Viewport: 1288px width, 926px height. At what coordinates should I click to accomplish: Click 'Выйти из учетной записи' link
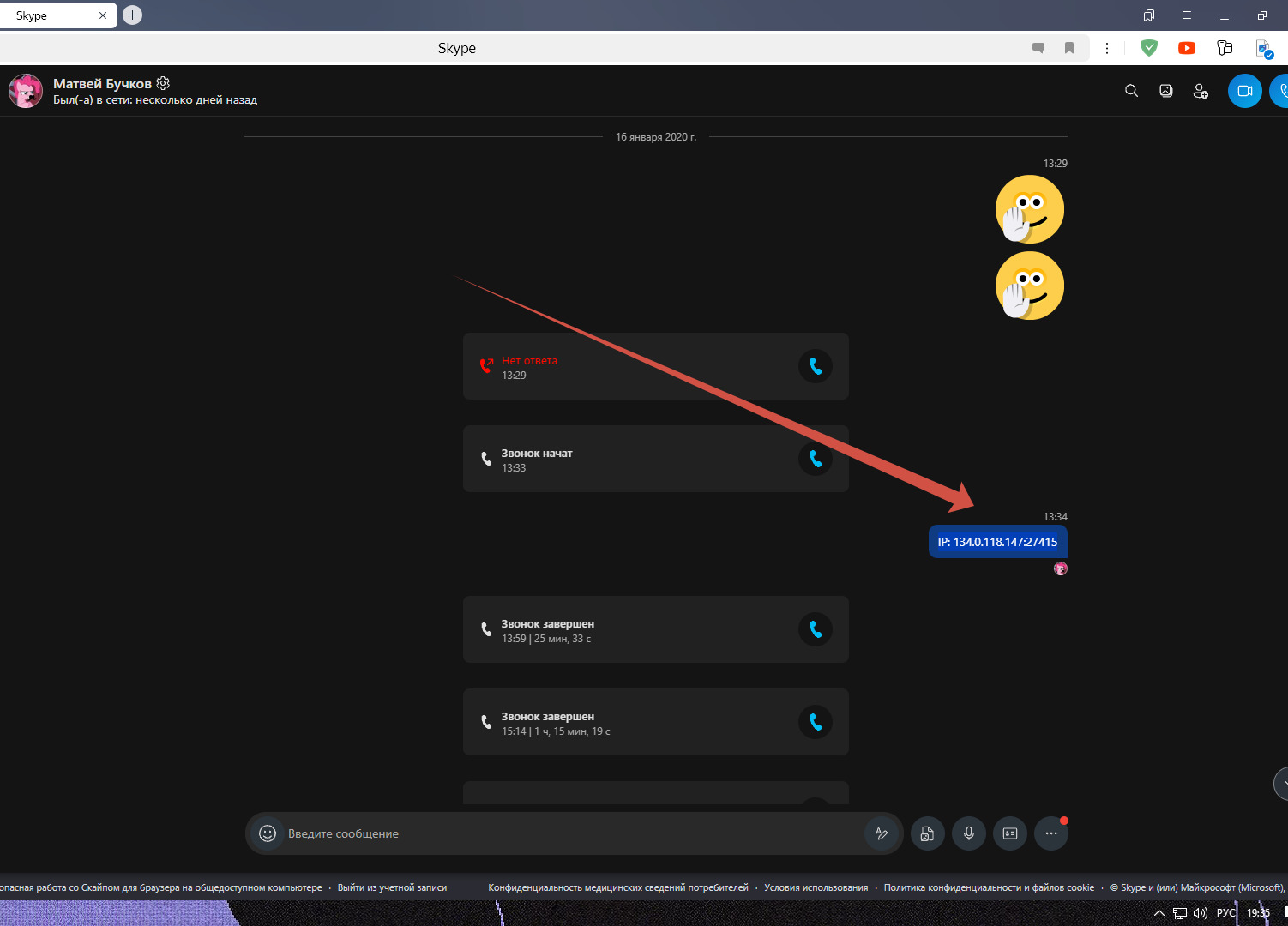392,887
